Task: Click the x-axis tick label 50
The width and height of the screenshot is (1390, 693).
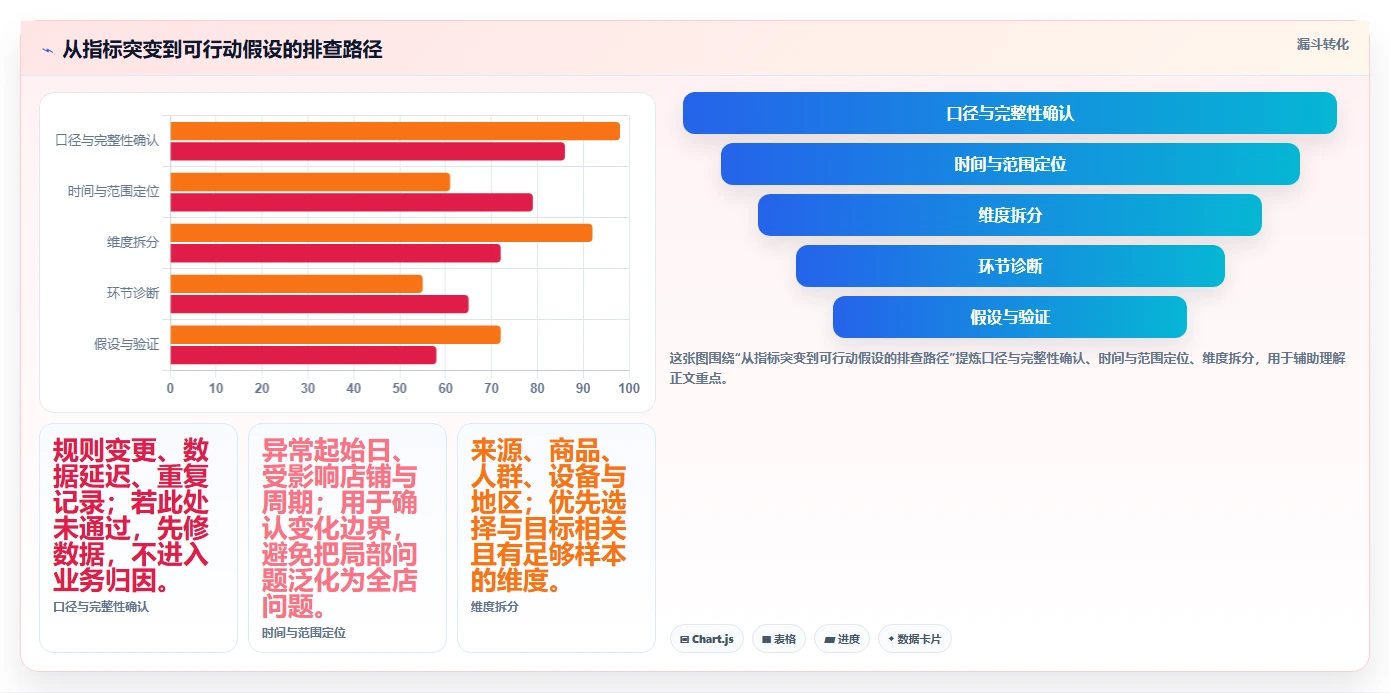Action: click(x=400, y=389)
